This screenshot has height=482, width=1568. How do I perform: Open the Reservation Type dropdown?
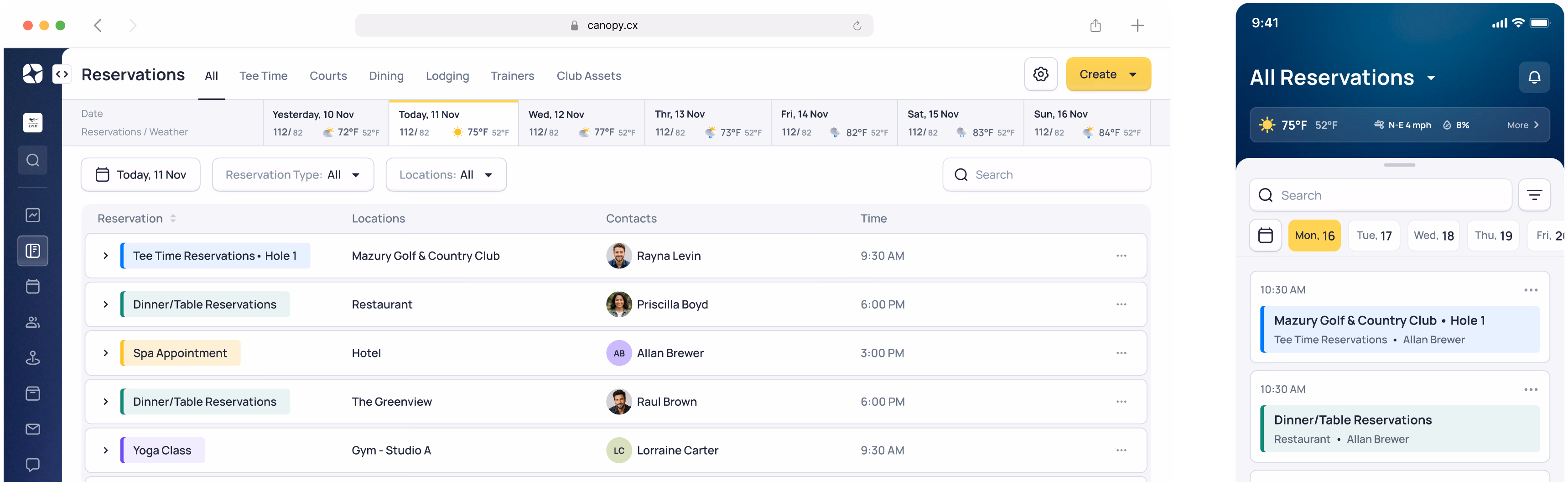[x=293, y=175]
